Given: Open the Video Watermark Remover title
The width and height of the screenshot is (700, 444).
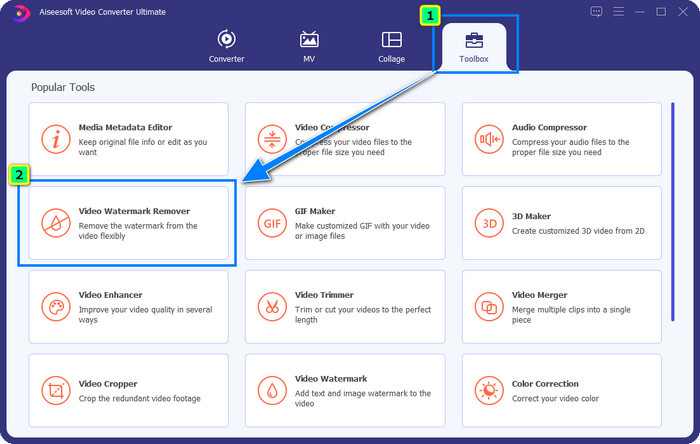Looking at the screenshot, I should (134, 211).
